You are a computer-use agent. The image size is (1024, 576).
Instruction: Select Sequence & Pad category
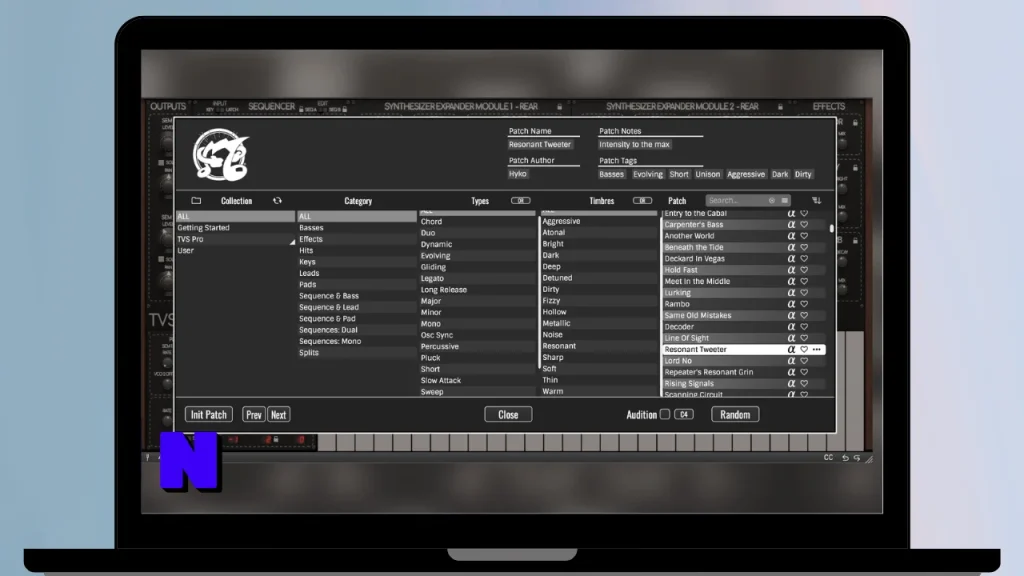coord(357,319)
